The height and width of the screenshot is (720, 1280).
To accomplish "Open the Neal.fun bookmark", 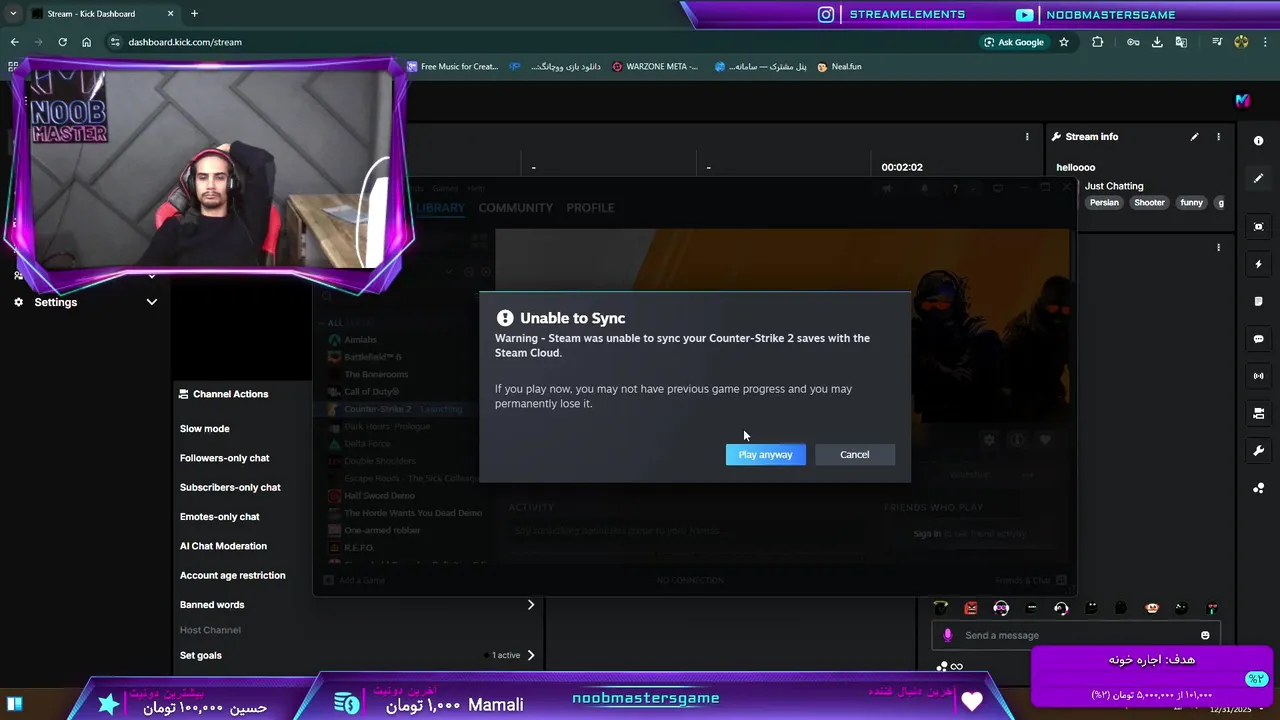I will pos(839,67).
